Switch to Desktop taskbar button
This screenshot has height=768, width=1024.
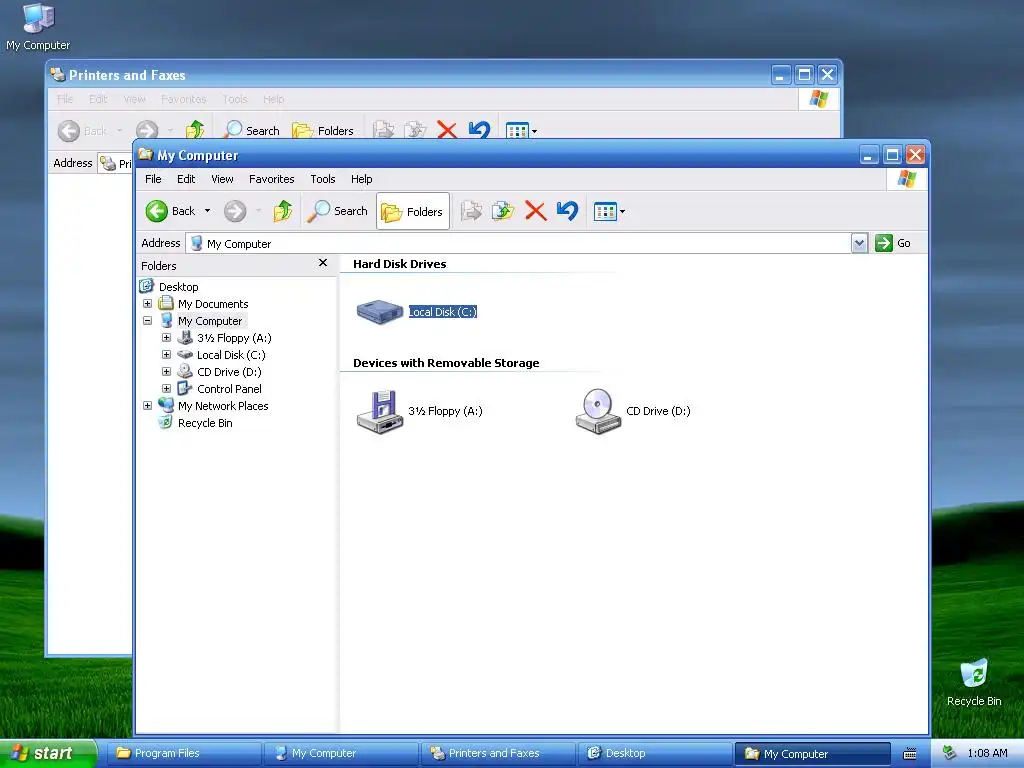(654, 753)
